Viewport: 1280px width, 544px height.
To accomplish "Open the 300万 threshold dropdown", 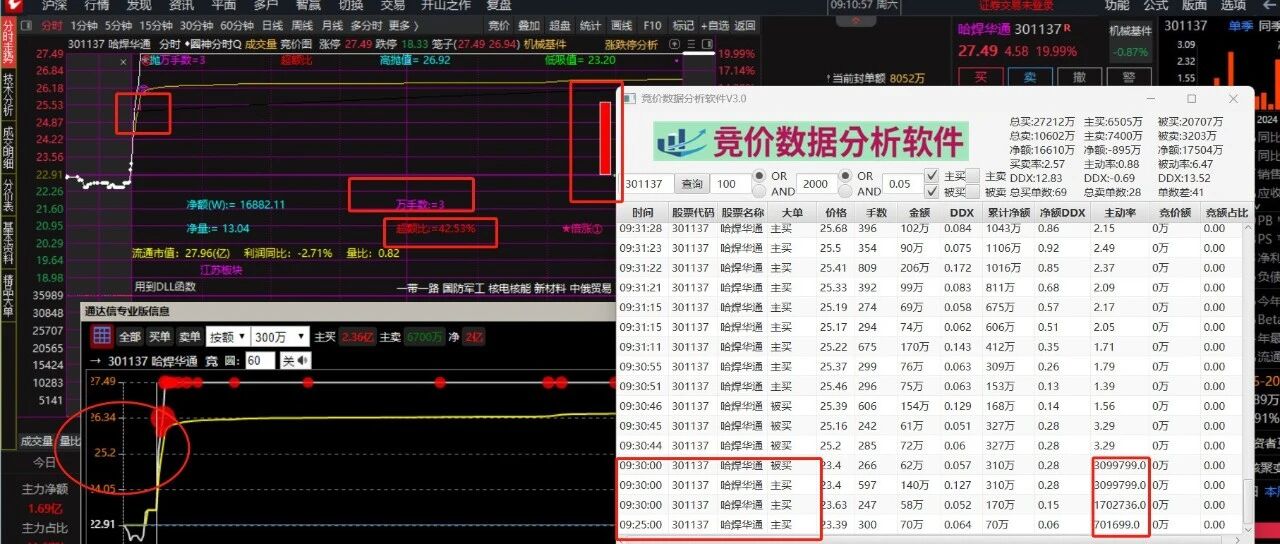I will pos(279,337).
